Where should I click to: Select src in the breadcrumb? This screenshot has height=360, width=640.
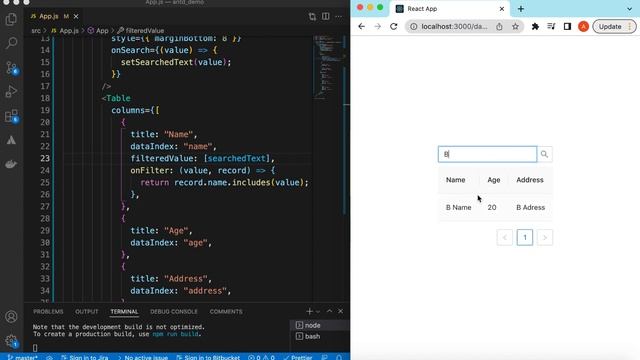click(x=36, y=31)
